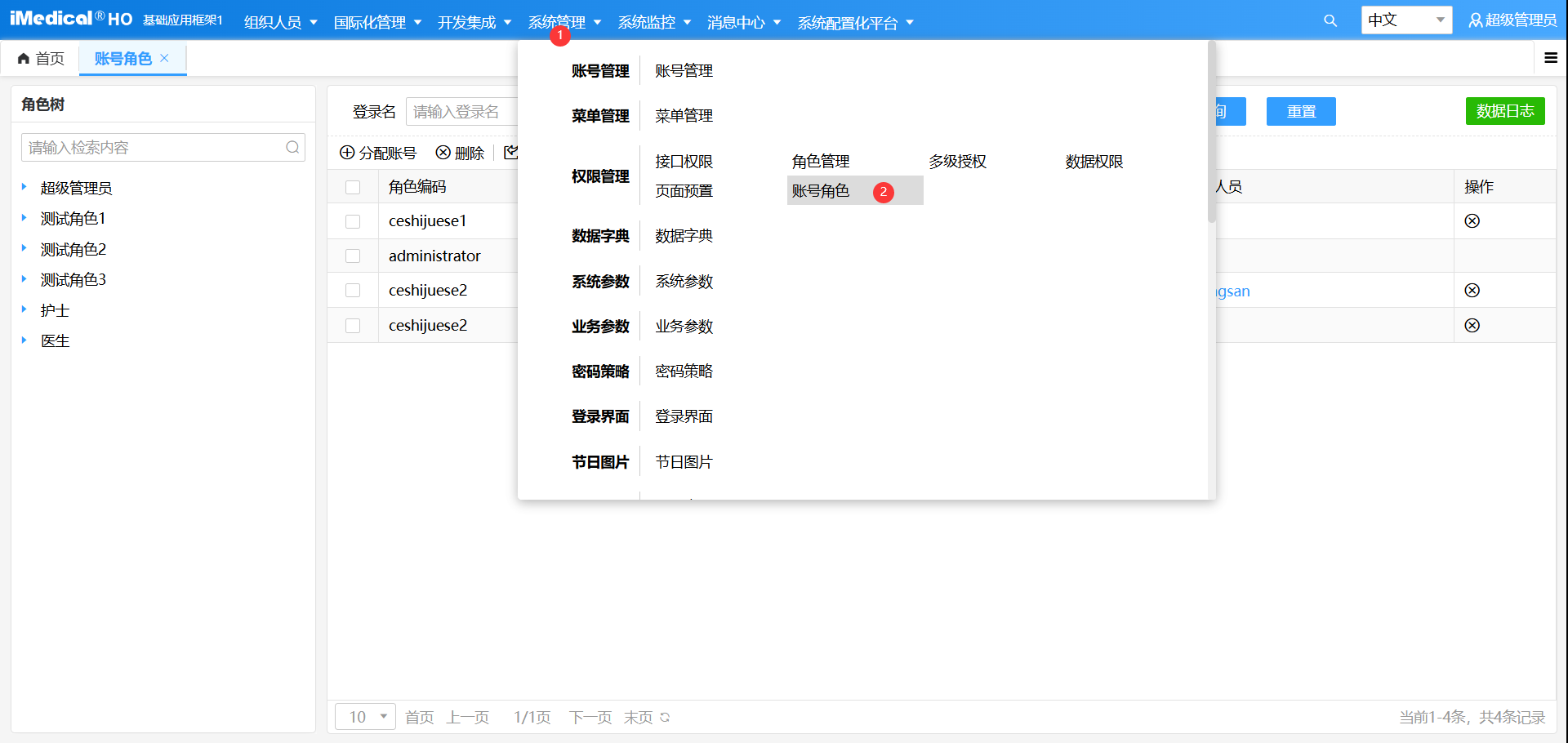Toggle the select-all header checkbox
The image size is (1568, 743).
point(353,187)
